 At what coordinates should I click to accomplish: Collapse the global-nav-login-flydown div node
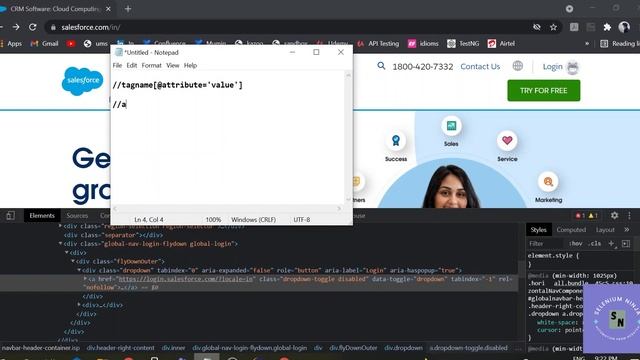click(60, 243)
